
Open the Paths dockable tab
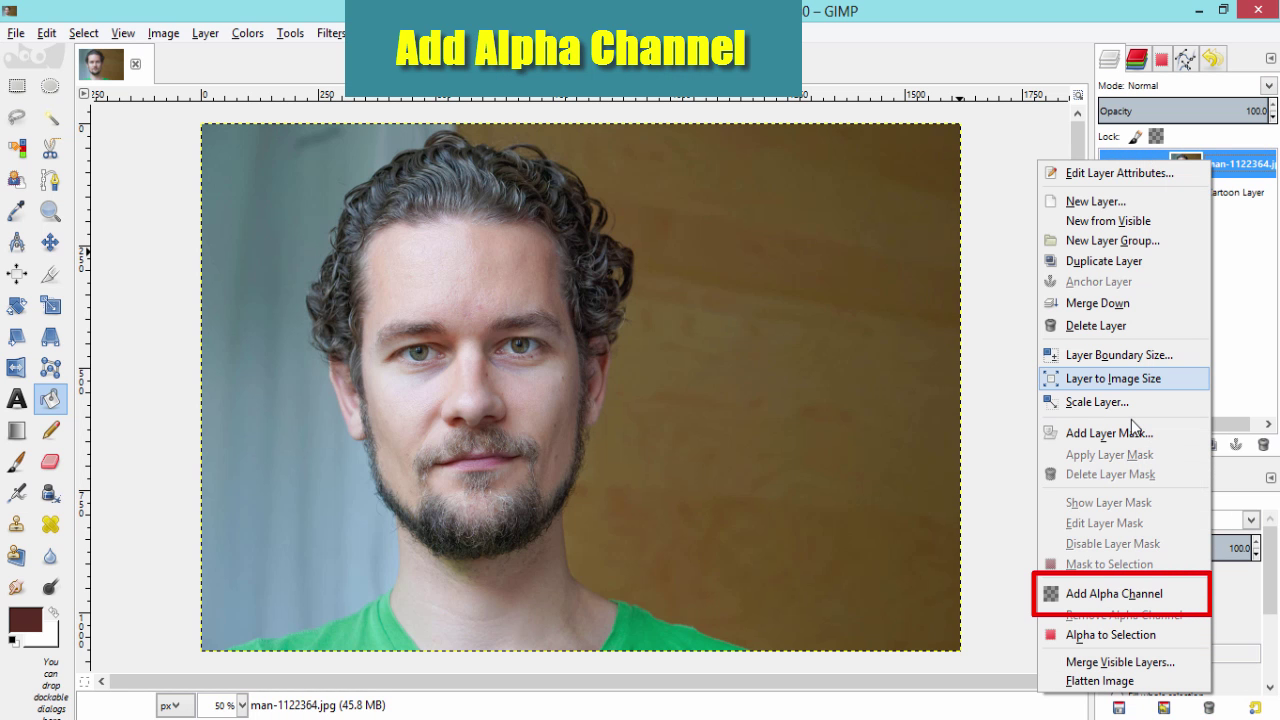(x=1186, y=58)
